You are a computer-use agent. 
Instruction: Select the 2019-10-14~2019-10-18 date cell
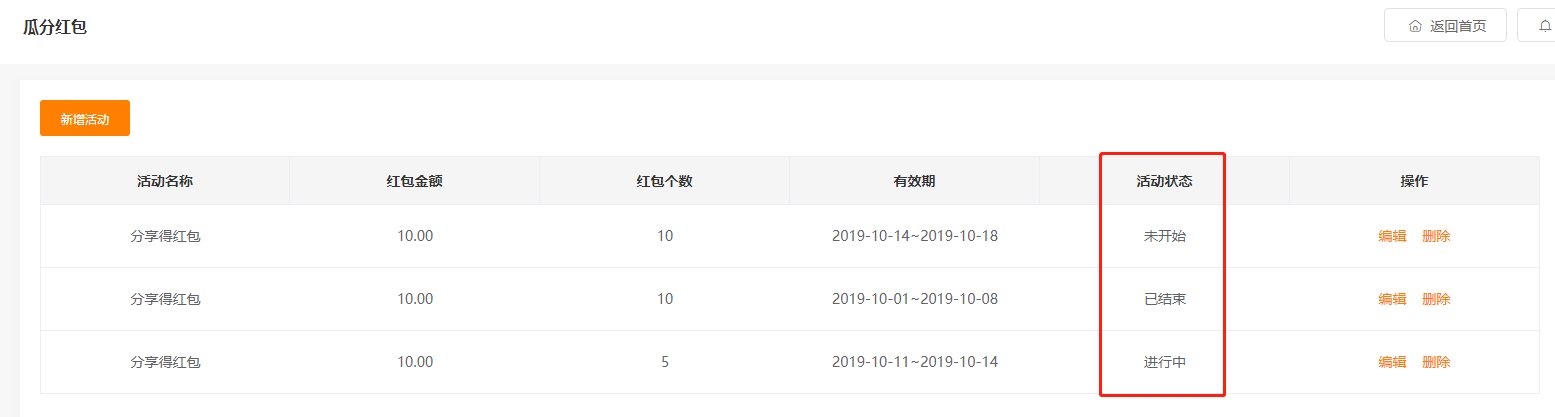[915, 236]
